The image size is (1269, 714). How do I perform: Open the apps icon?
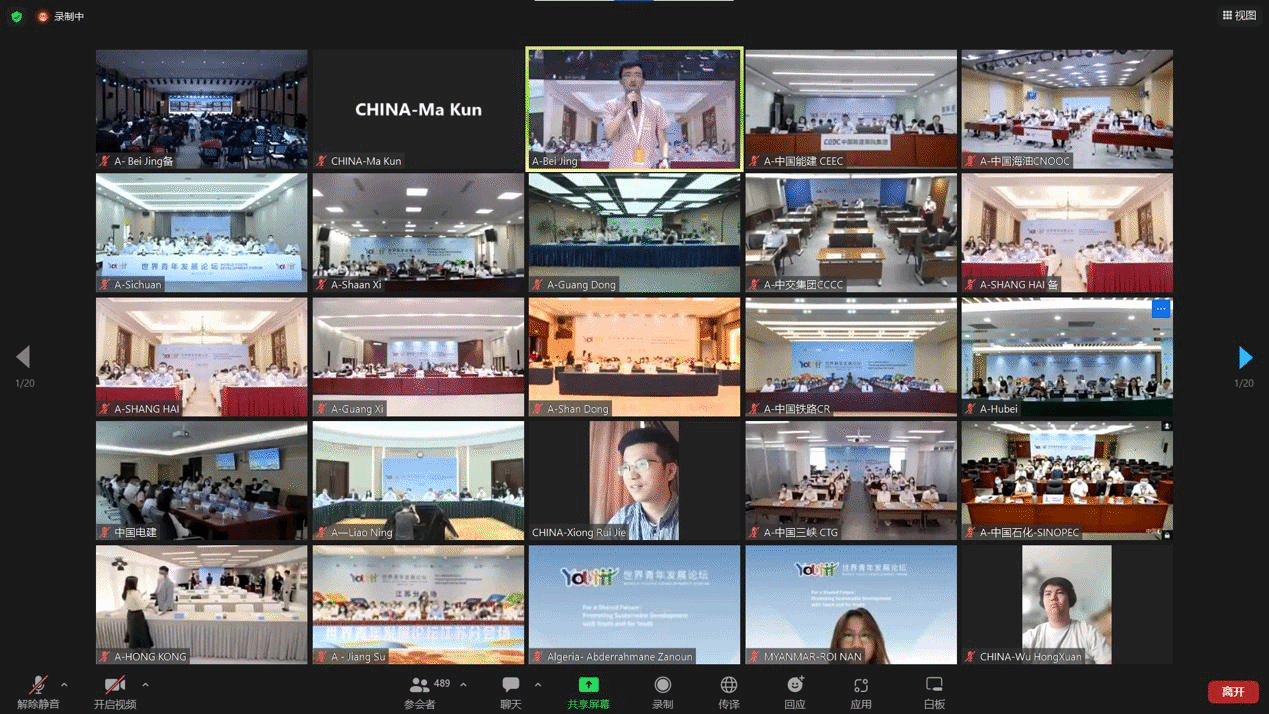tap(861, 685)
